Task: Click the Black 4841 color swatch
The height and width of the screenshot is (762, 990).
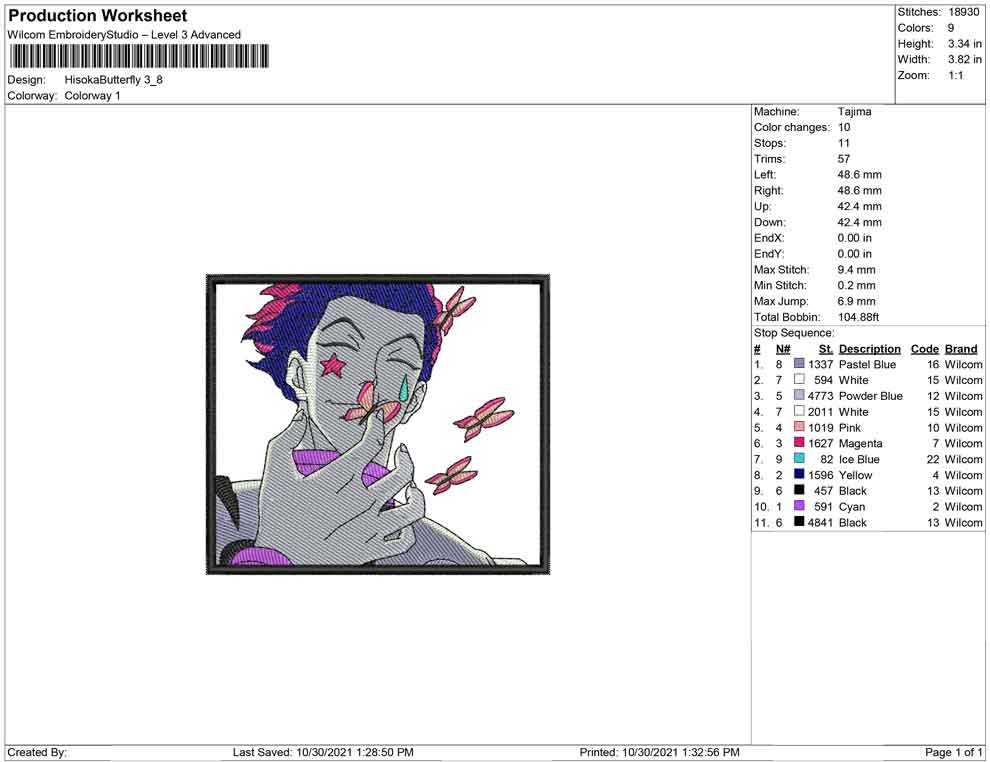Action: pyautogui.click(x=799, y=521)
